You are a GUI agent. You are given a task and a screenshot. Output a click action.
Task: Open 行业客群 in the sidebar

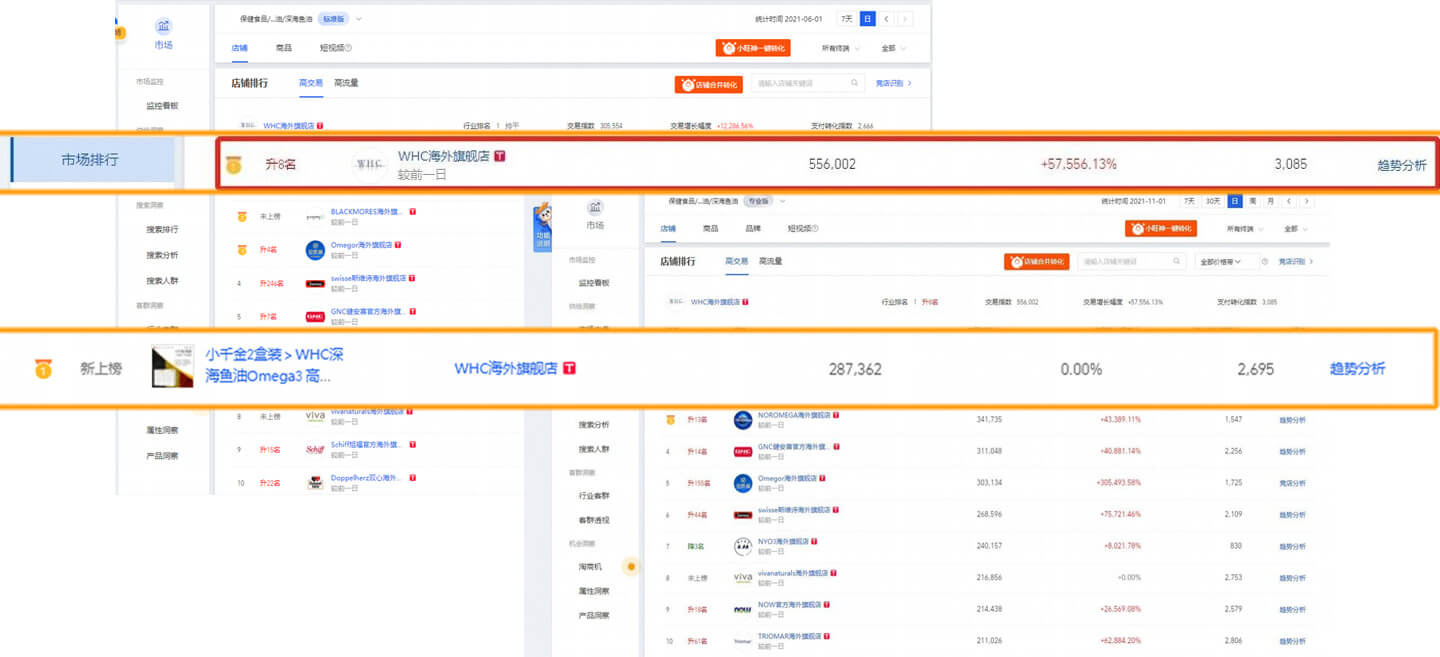594,495
